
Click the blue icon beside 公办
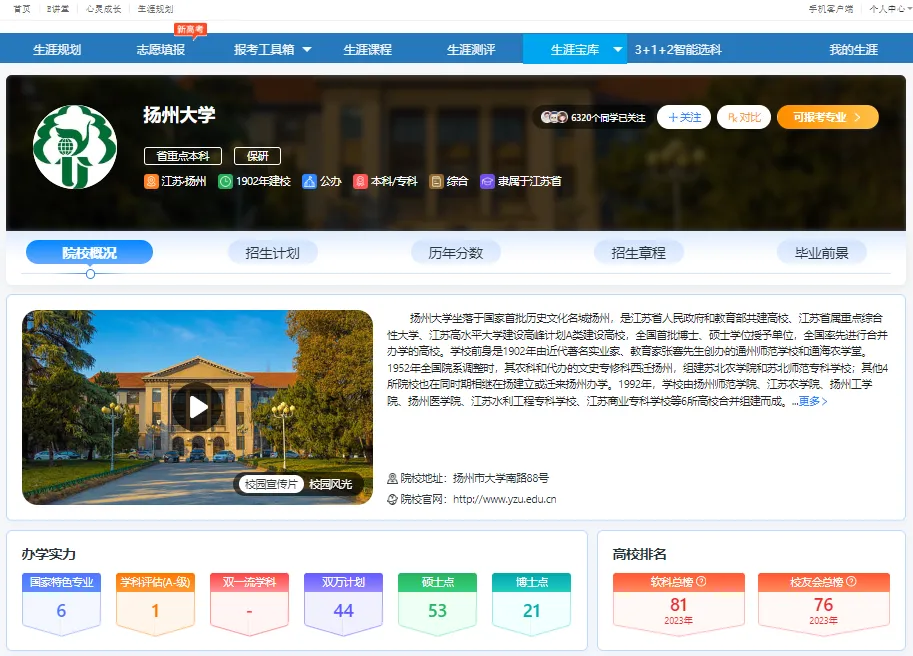(309, 182)
